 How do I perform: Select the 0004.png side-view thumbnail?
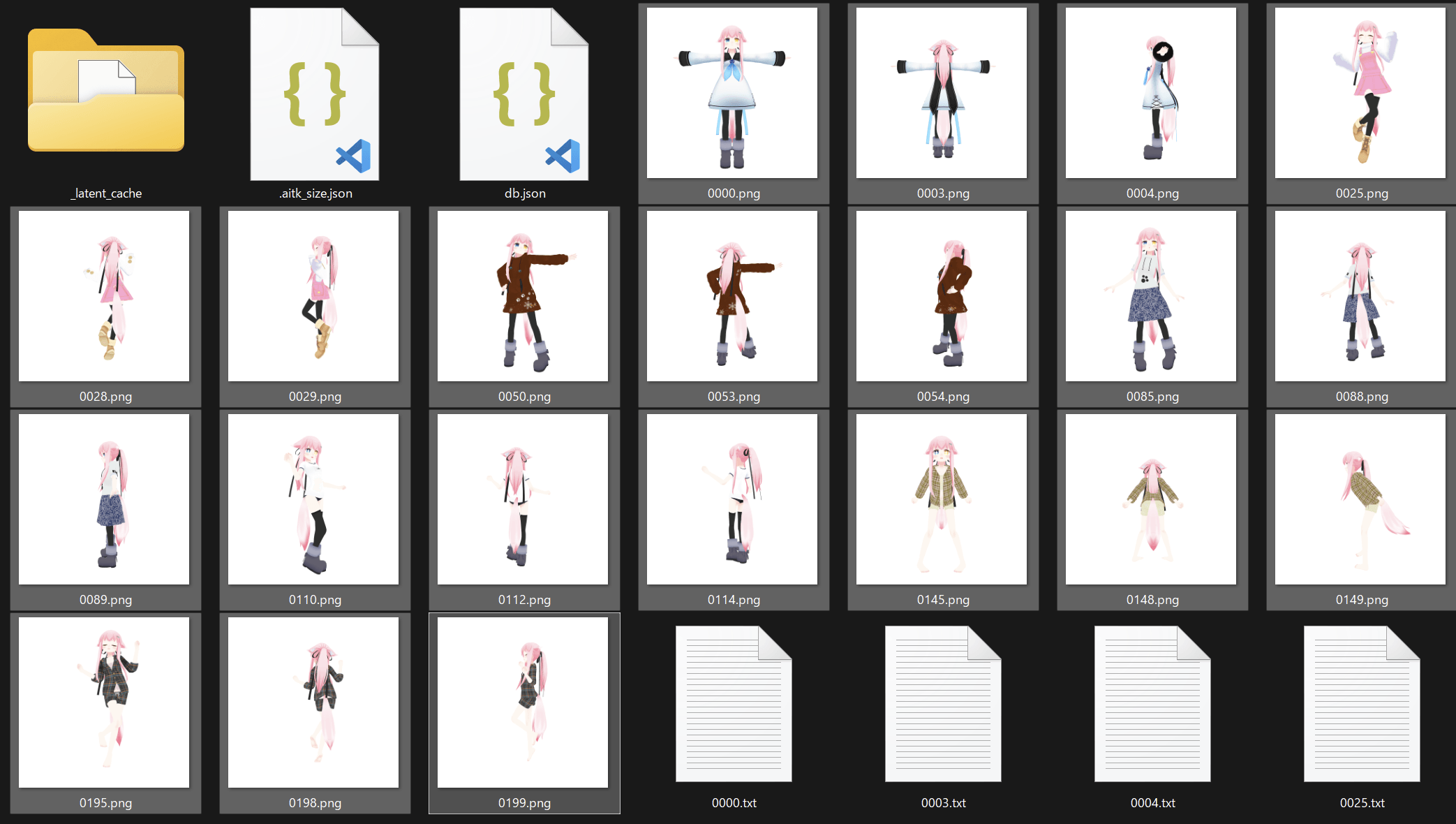(x=1151, y=93)
